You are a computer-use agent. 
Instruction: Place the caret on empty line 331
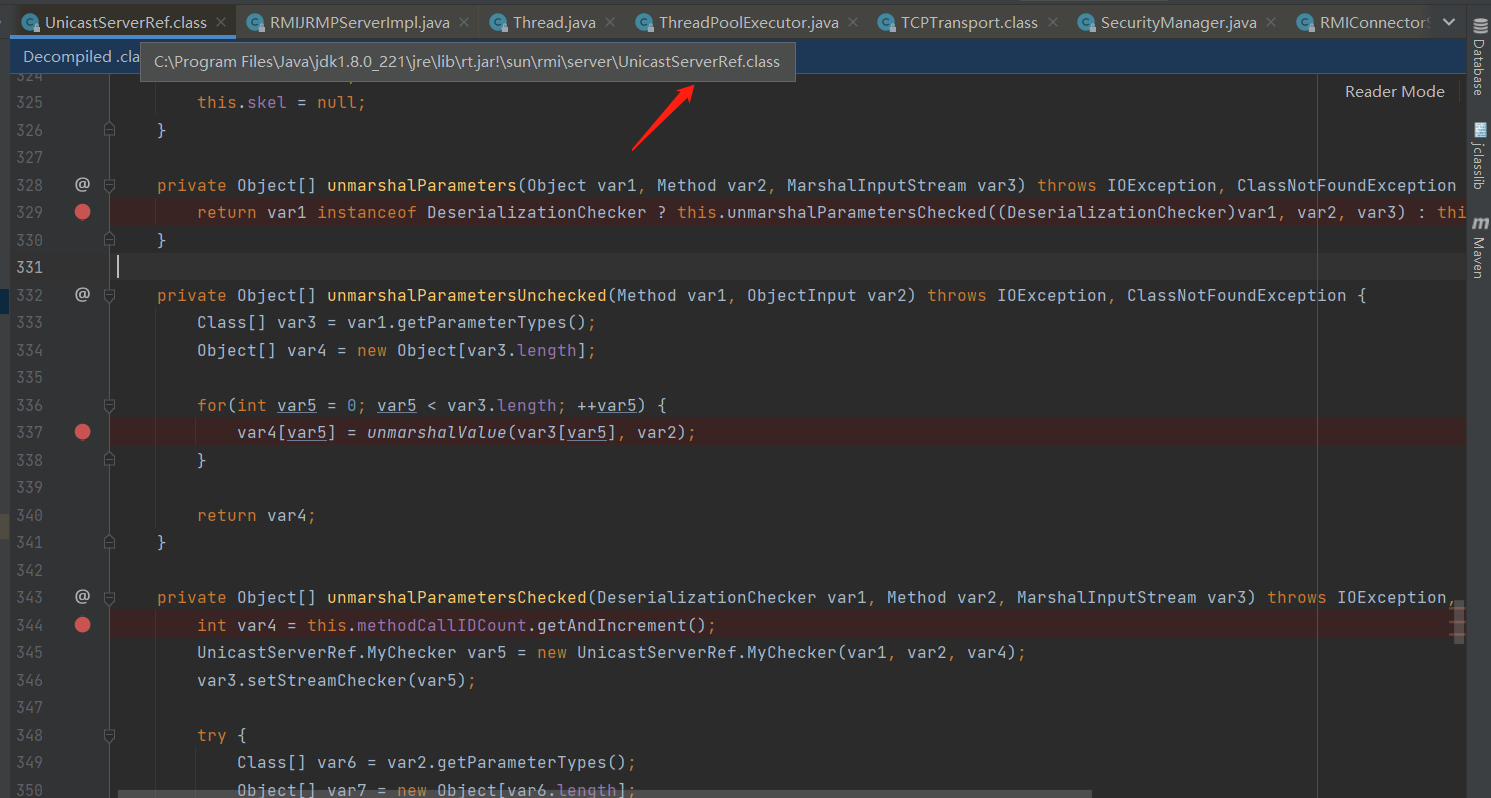point(790,266)
